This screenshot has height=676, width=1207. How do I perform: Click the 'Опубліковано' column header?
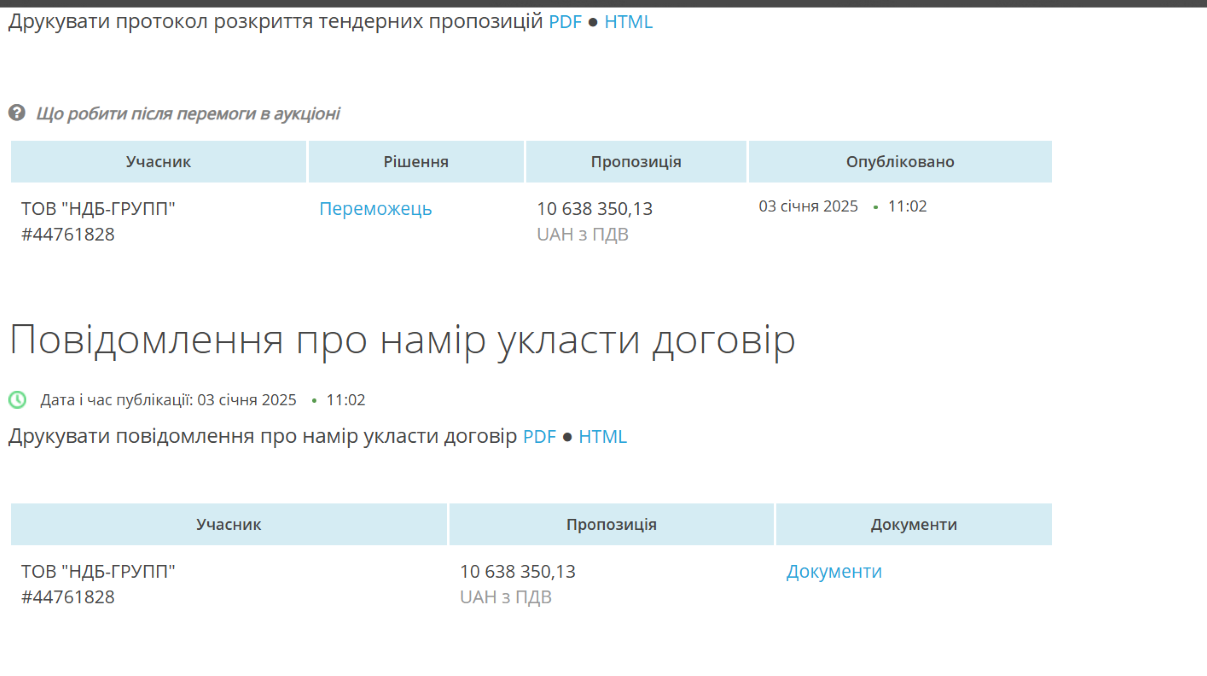tap(900, 162)
